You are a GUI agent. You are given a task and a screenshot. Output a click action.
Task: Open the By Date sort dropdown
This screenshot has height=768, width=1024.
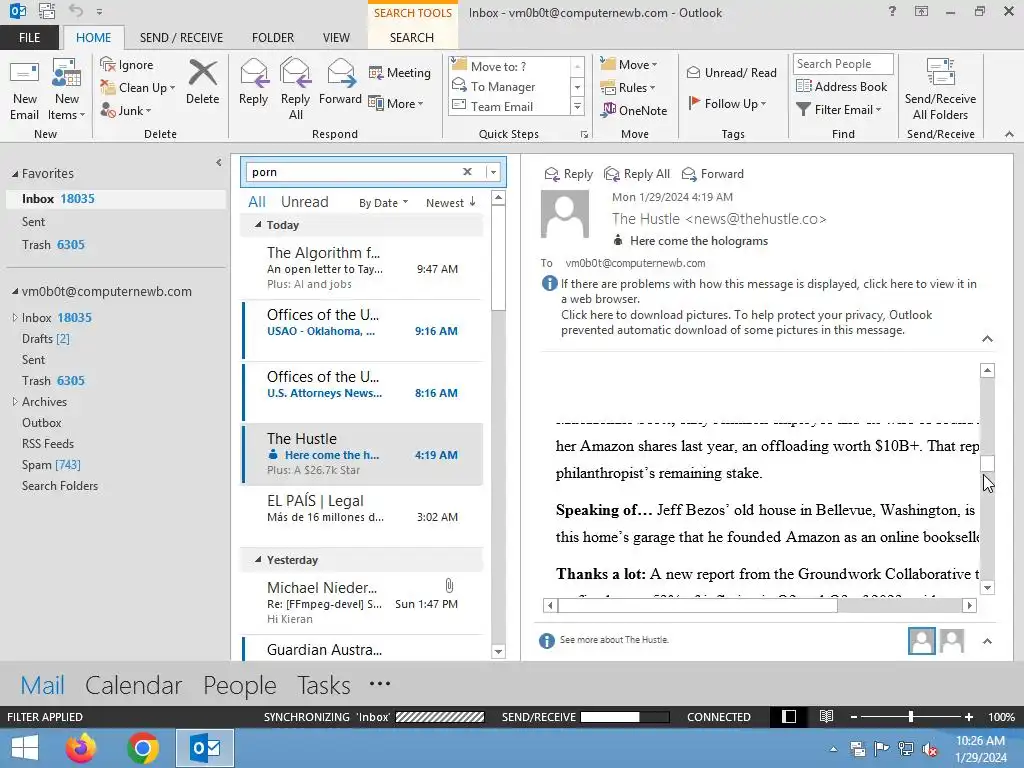click(383, 202)
